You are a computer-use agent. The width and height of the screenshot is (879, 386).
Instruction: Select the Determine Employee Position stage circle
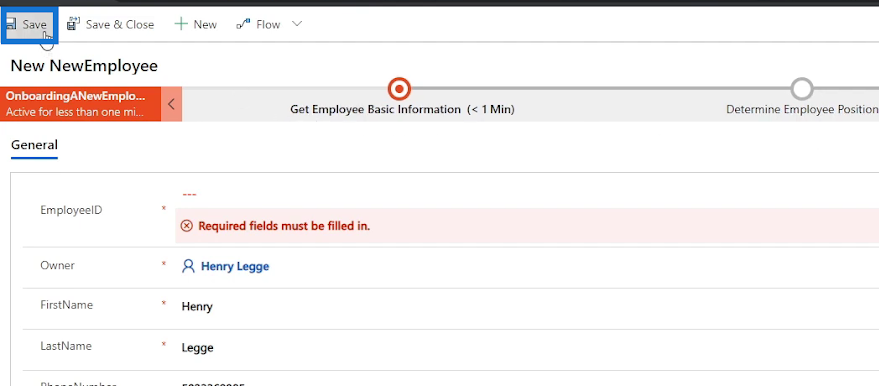(802, 89)
